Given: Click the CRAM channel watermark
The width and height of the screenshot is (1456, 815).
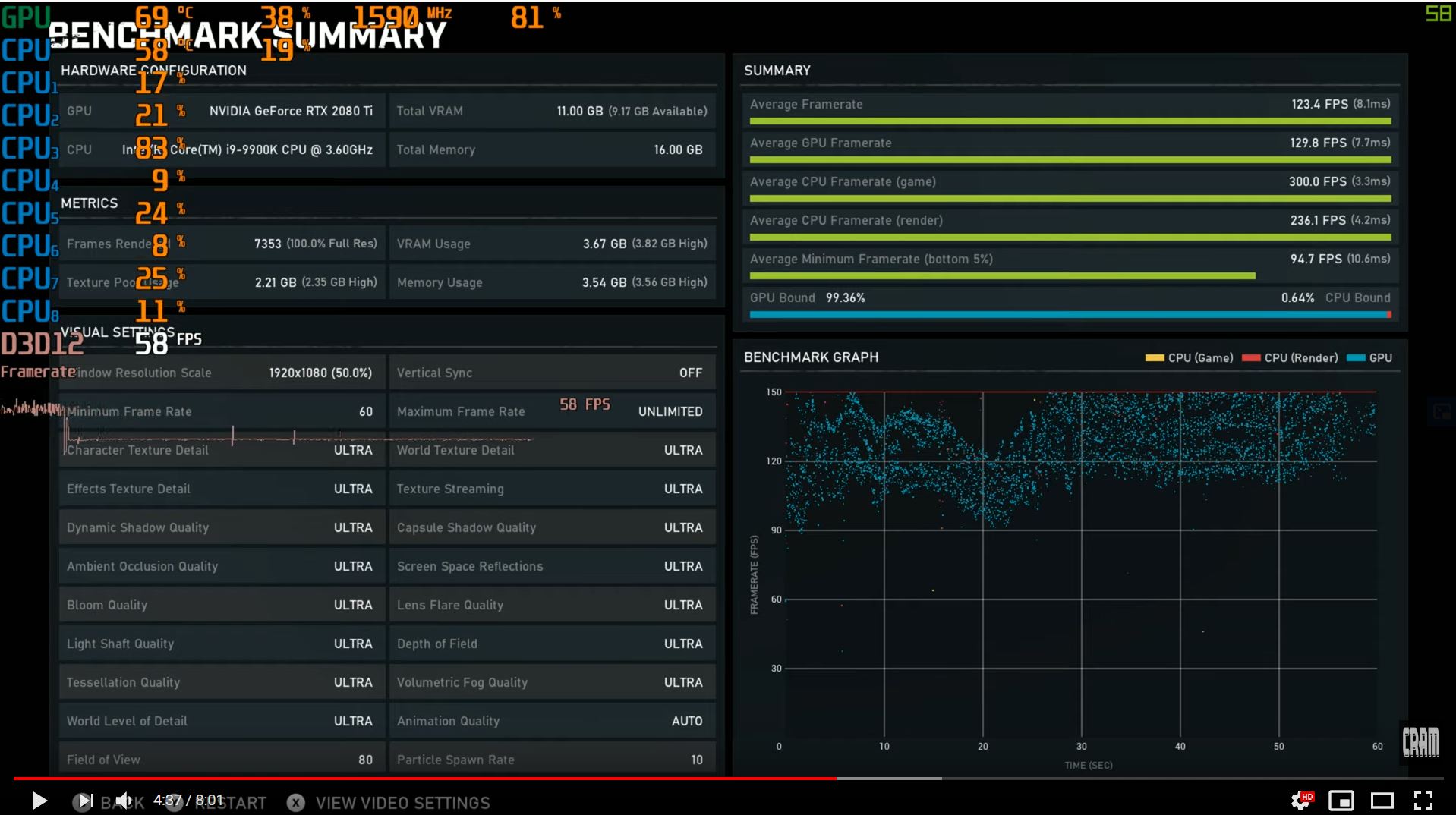Looking at the screenshot, I should point(1420,741).
